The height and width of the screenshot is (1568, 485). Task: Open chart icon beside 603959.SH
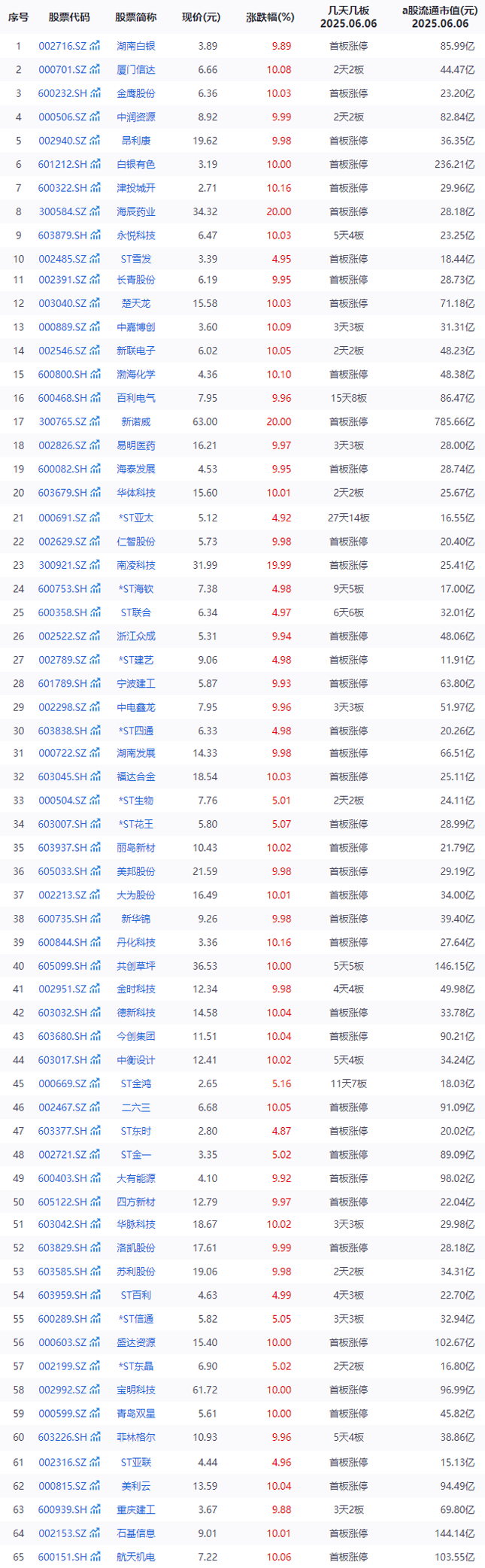coord(95,1295)
